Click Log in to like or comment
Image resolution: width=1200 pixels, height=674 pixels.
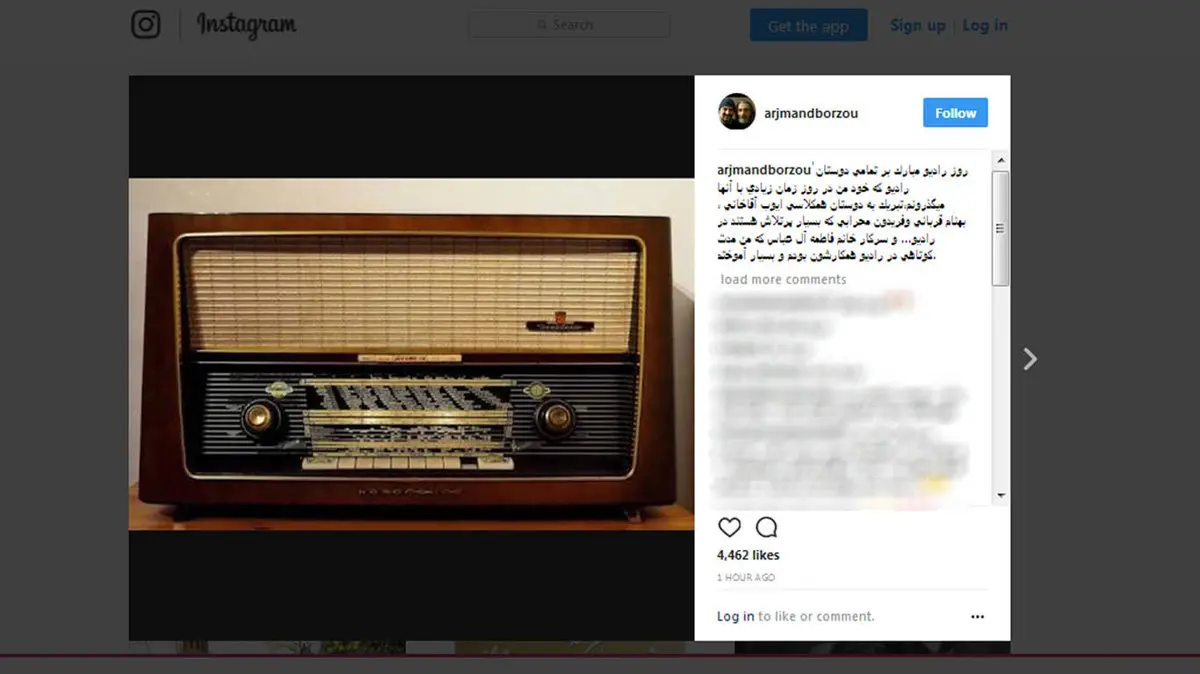735,616
